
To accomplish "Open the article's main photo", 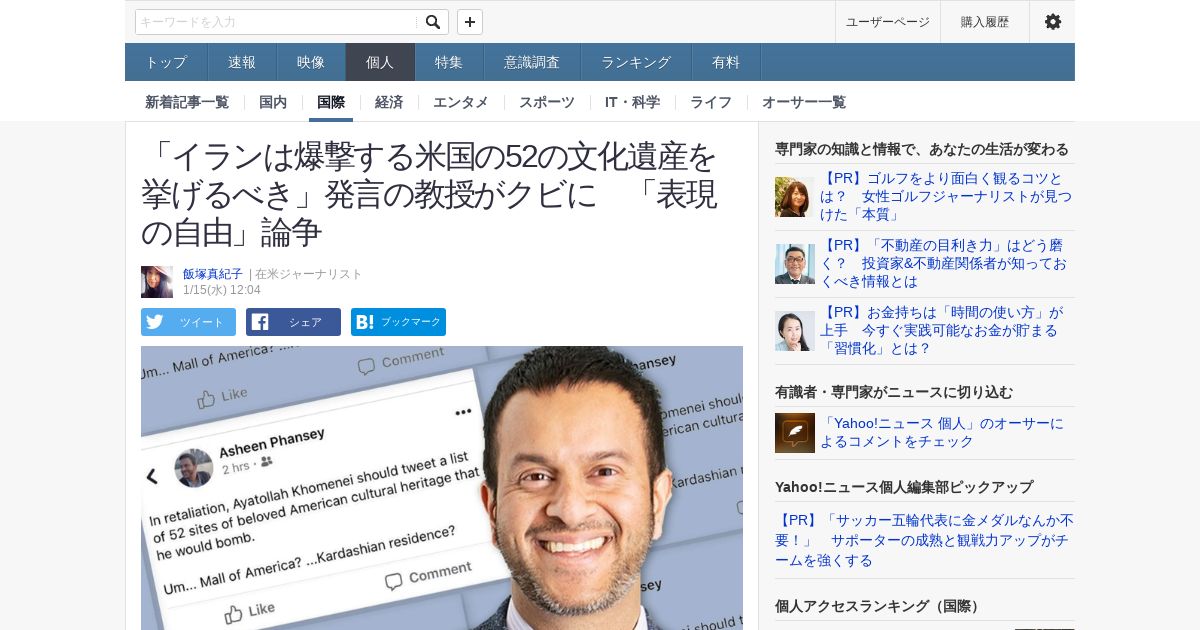I will click(442, 488).
